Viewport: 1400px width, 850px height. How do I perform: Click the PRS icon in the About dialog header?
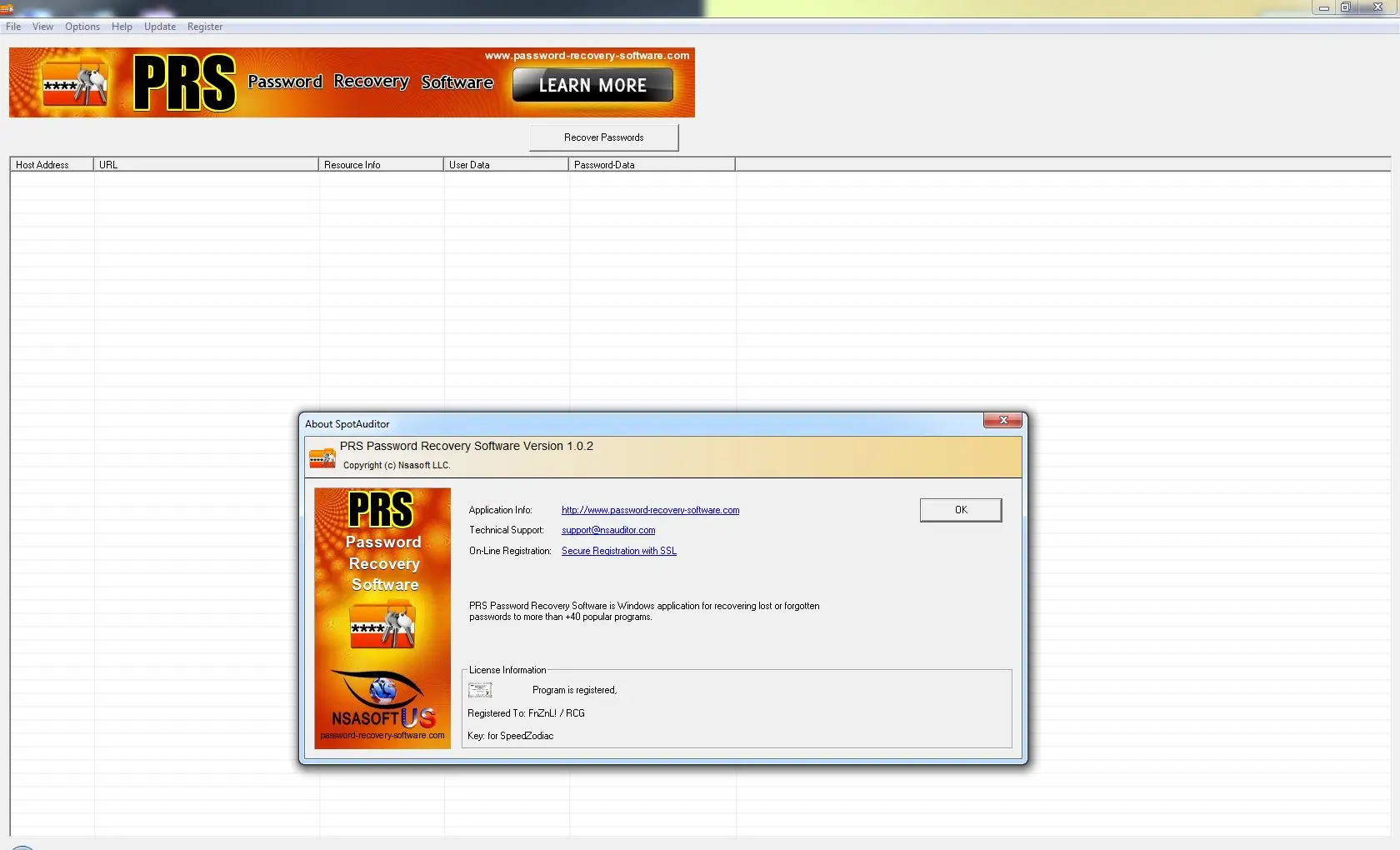(x=322, y=457)
